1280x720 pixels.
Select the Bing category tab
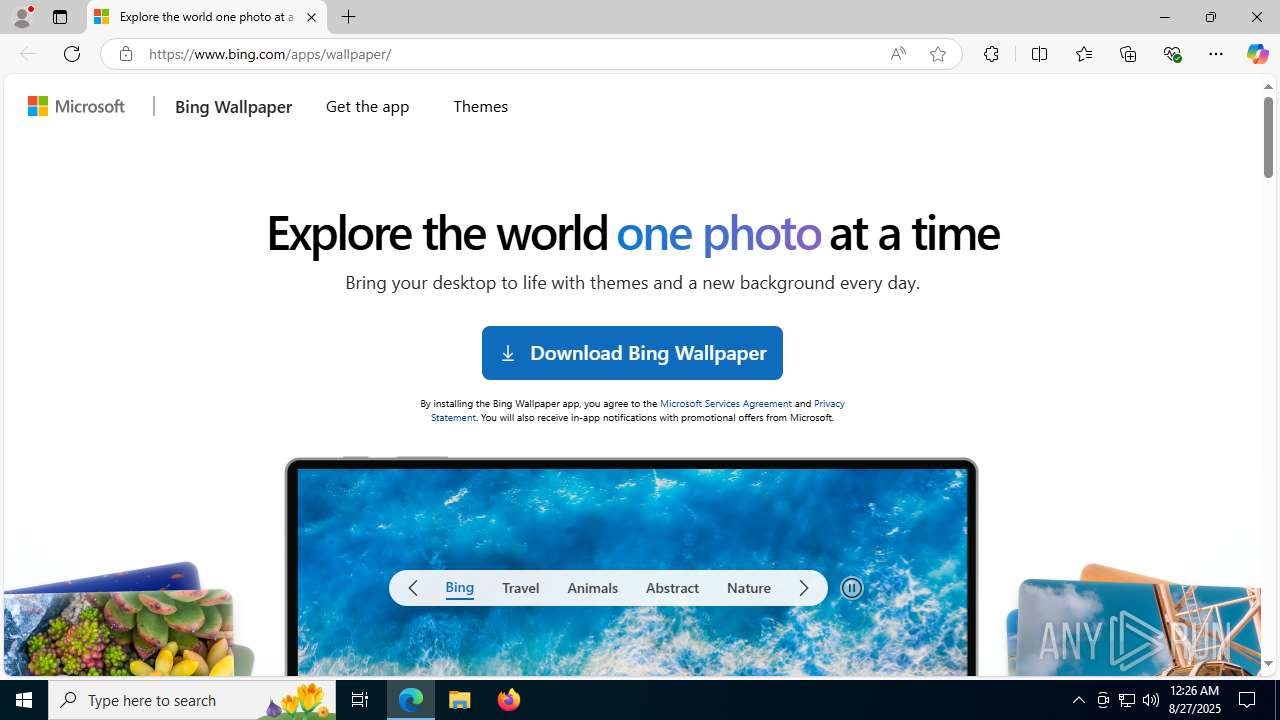tap(460, 588)
